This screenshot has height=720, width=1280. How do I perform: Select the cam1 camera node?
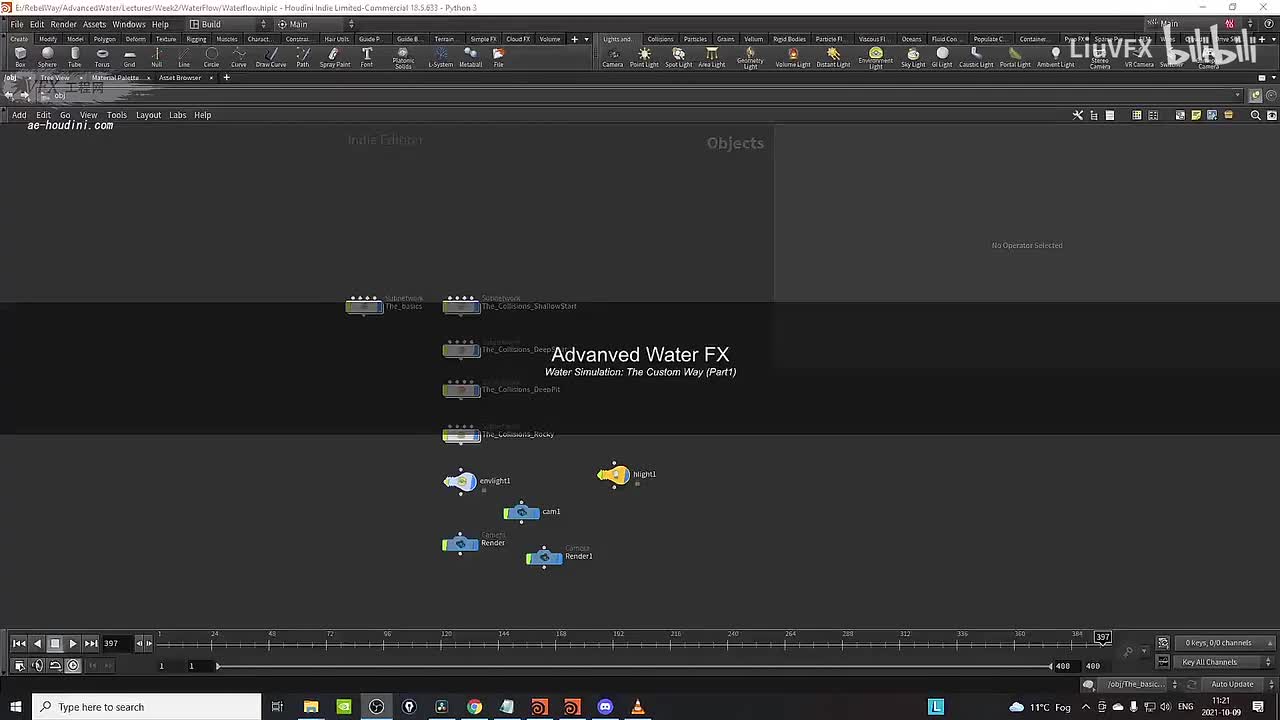(522, 513)
